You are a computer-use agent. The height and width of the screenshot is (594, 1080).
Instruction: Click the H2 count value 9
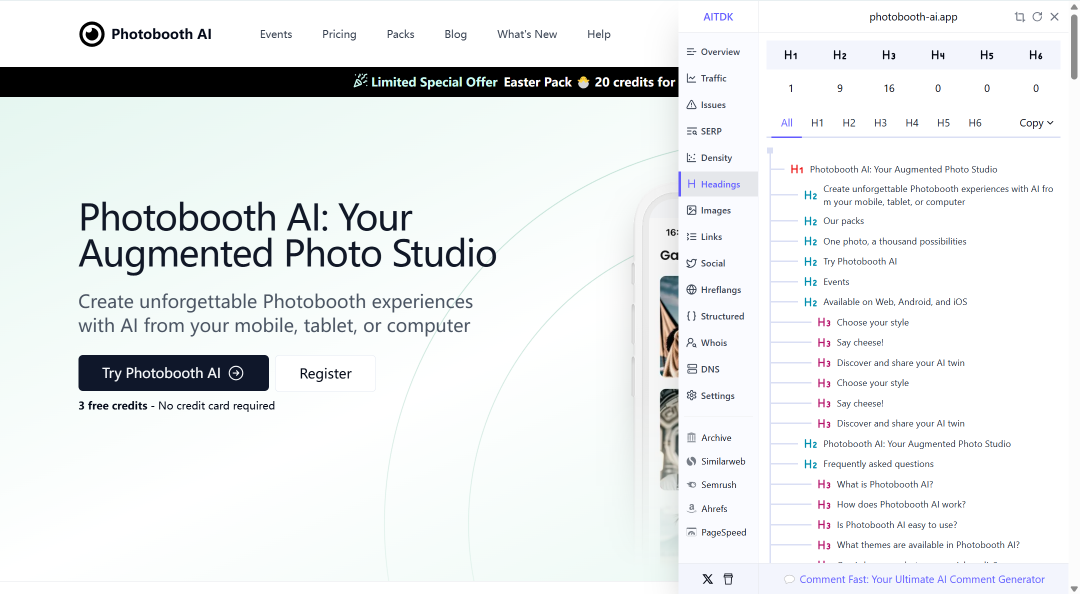(x=840, y=88)
